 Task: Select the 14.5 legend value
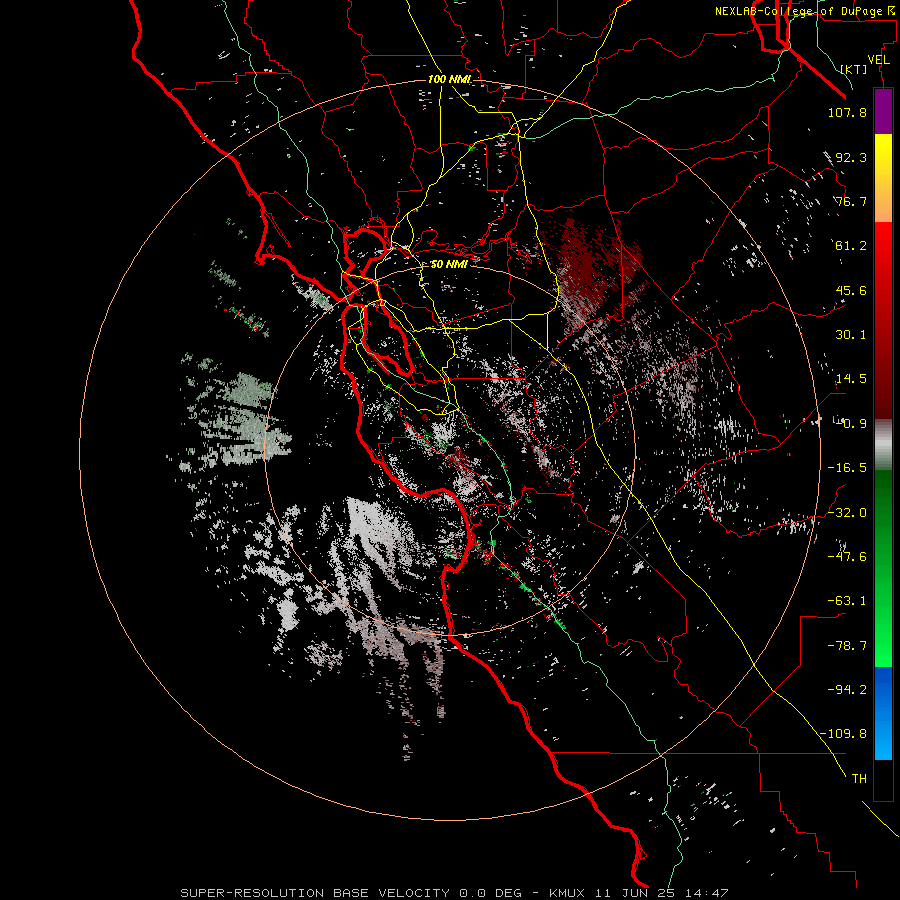coord(851,379)
